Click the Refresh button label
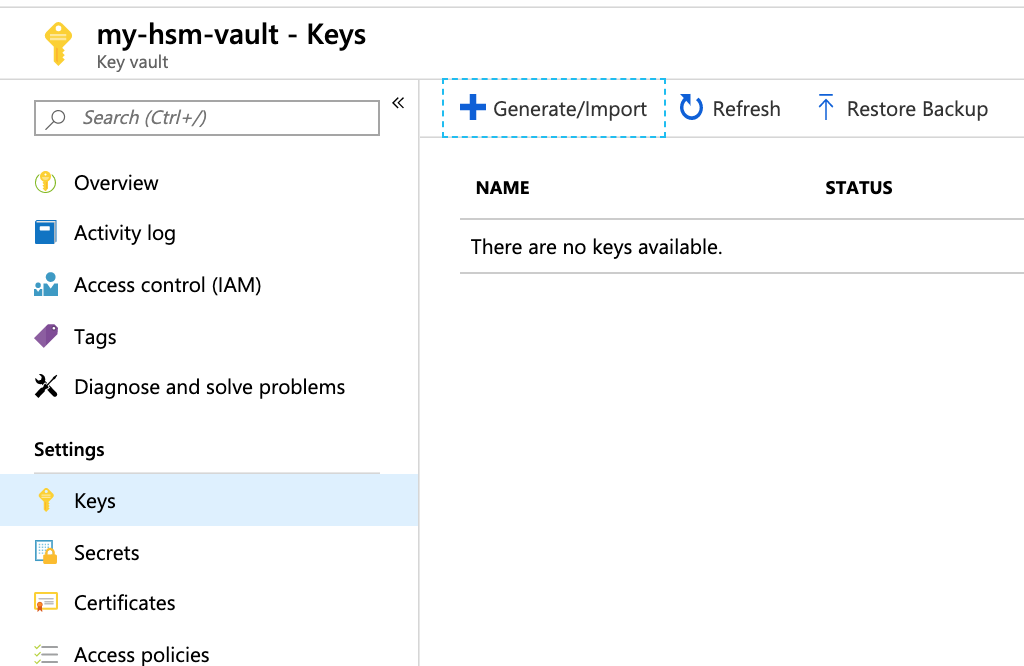 pyautogui.click(x=746, y=108)
